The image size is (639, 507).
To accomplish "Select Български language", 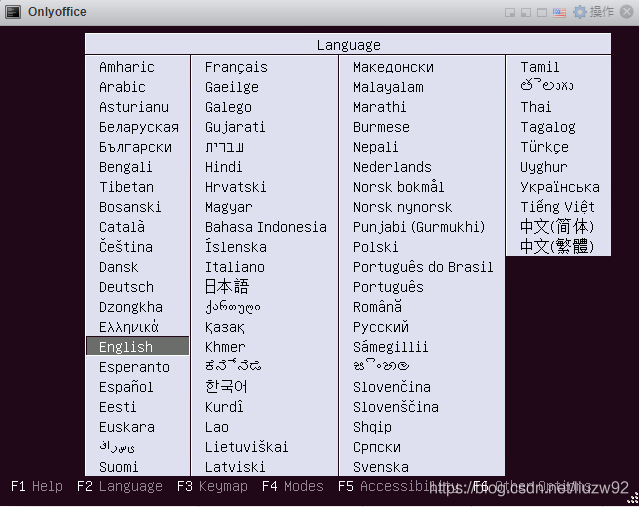I will [135, 147].
